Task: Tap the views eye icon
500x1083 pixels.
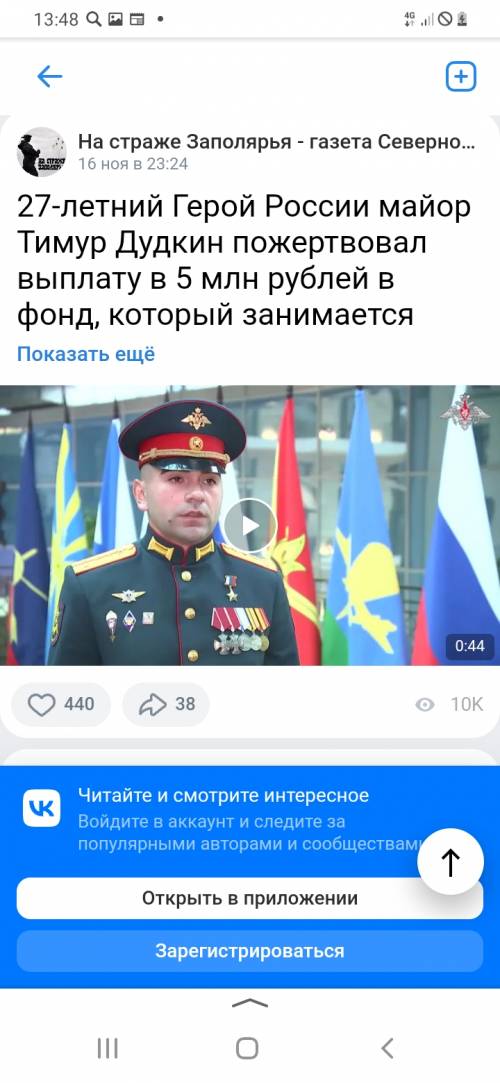Action: point(425,704)
